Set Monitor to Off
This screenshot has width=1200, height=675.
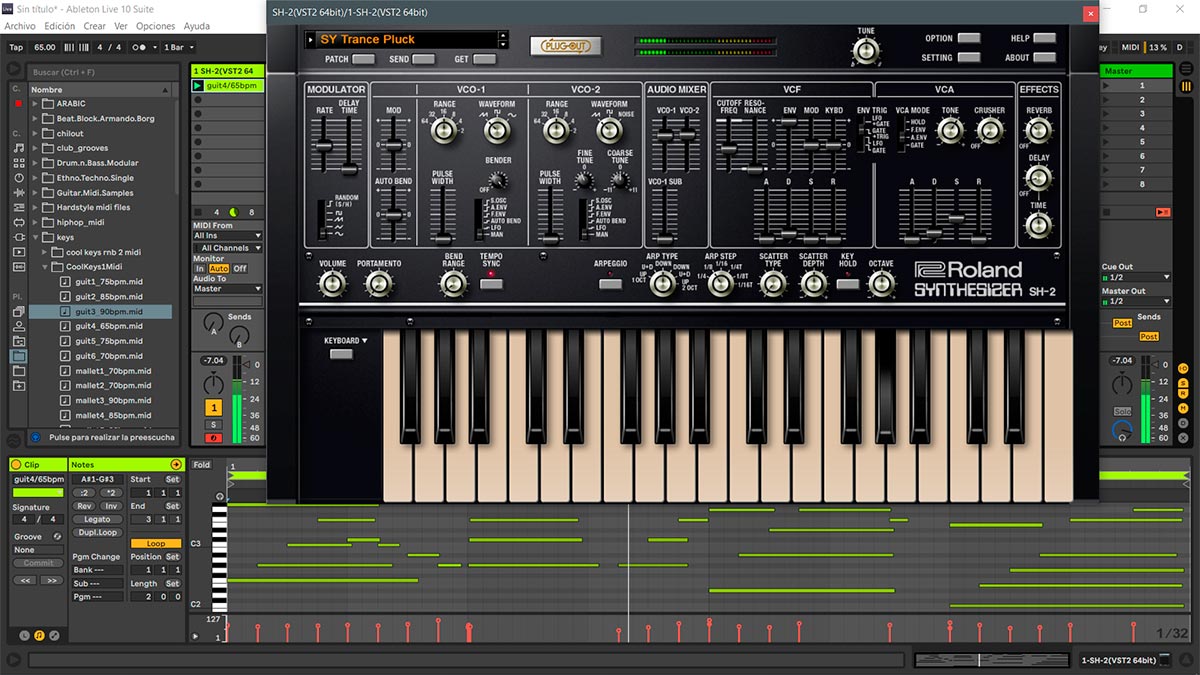(240, 269)
